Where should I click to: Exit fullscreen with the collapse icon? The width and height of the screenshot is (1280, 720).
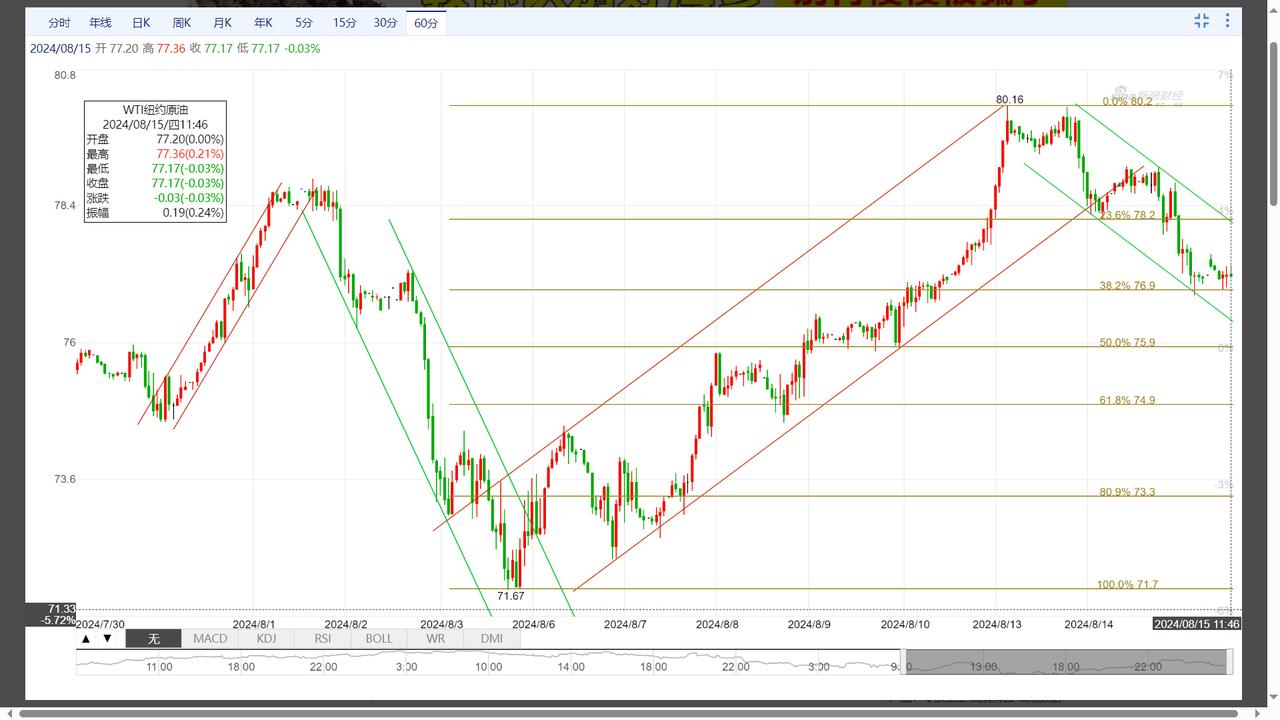click(x=1201, y=21)
